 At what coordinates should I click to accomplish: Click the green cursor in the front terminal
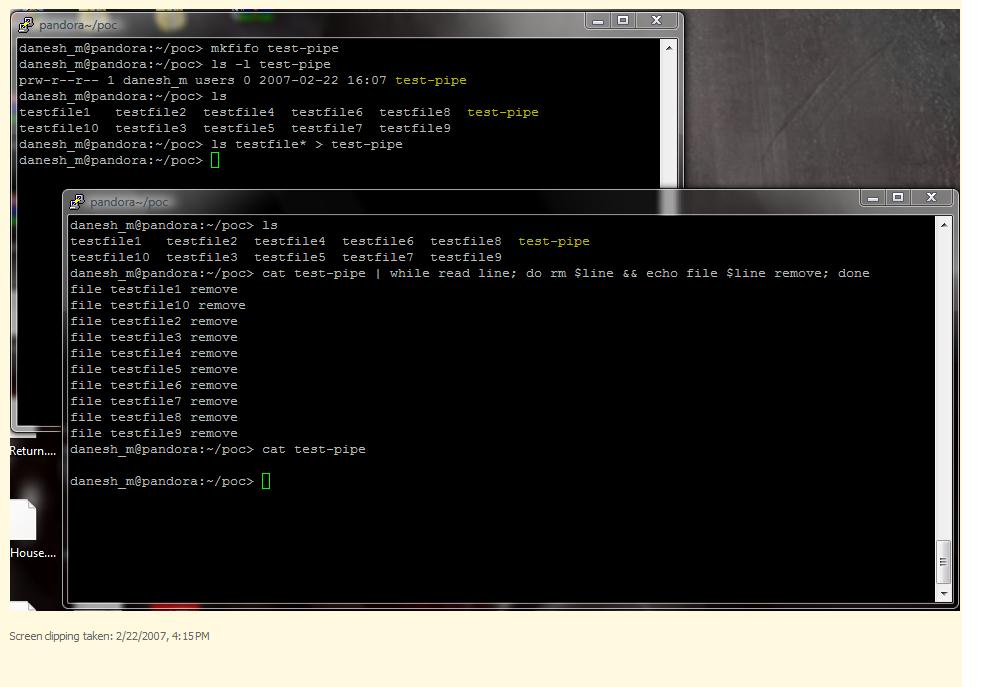266,481
